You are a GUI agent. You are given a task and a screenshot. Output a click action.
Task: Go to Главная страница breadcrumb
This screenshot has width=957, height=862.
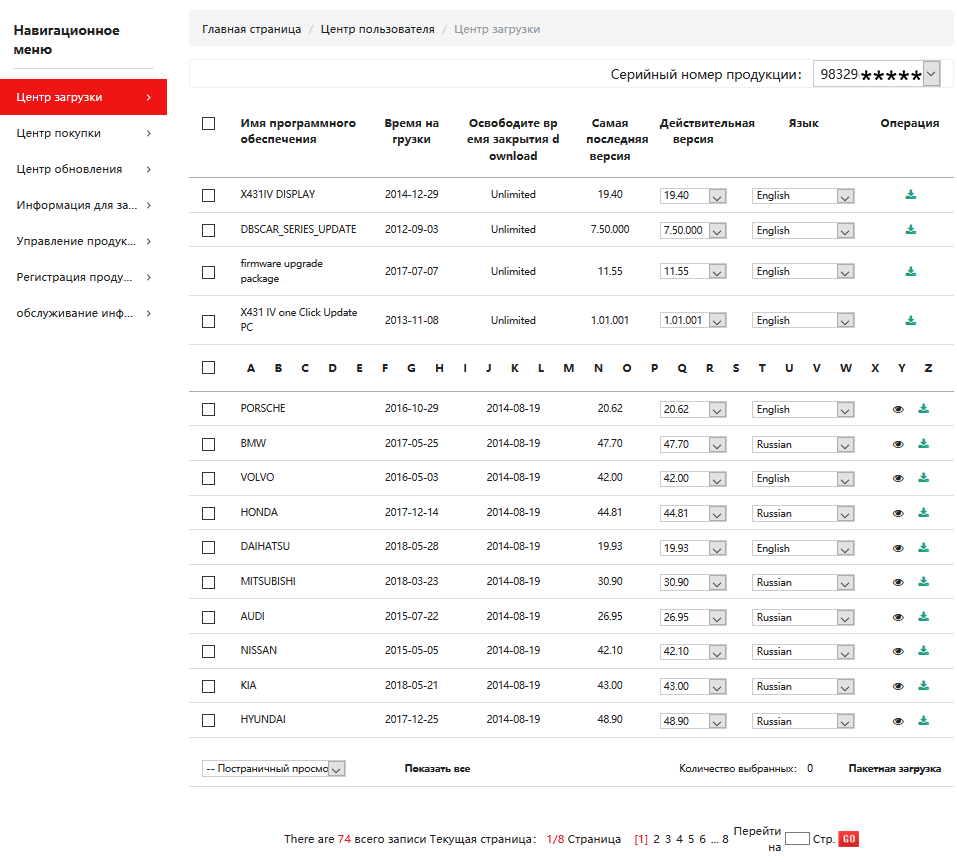(251, 29)
